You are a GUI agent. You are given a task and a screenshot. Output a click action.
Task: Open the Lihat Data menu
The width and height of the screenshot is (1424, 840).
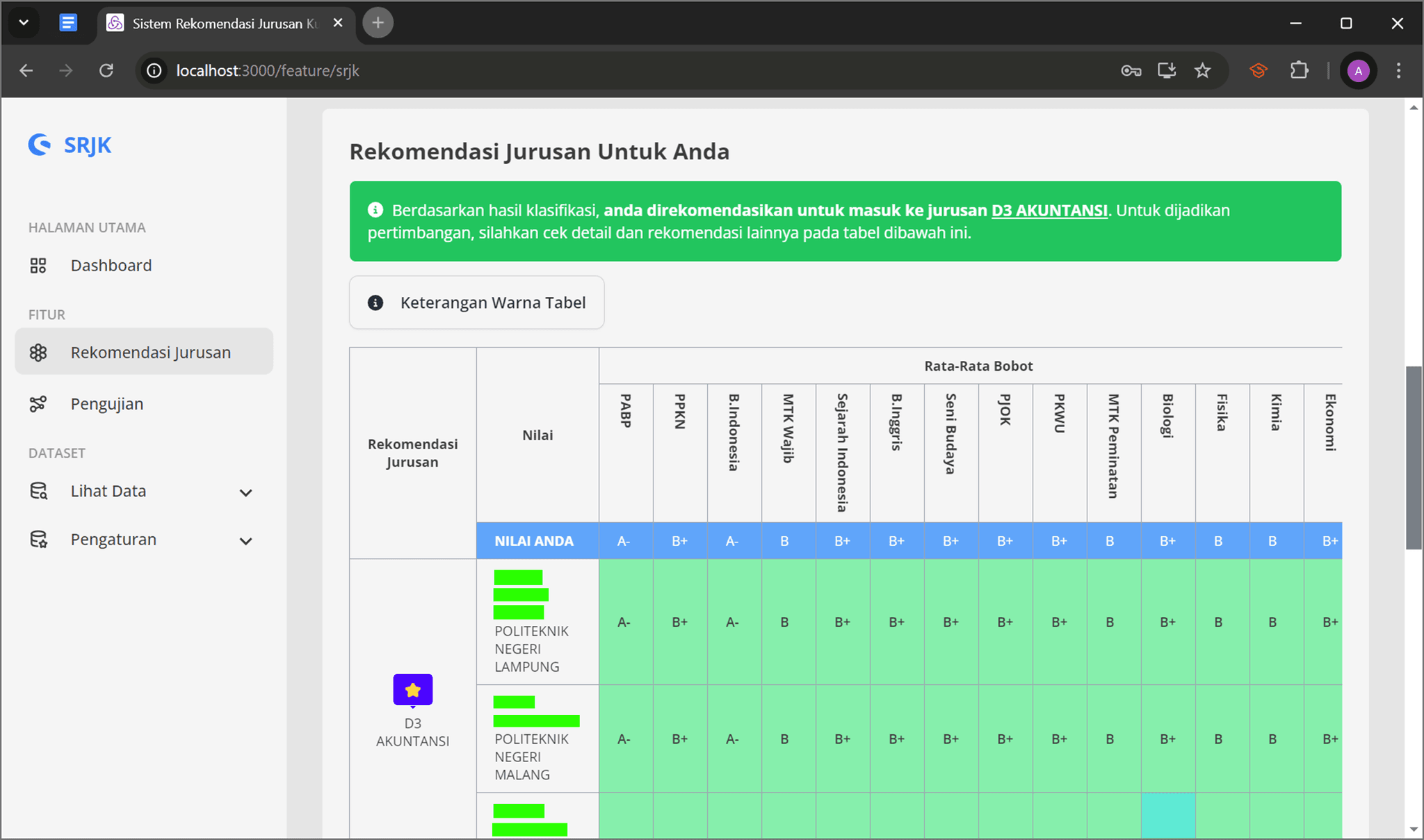[144, 491]
